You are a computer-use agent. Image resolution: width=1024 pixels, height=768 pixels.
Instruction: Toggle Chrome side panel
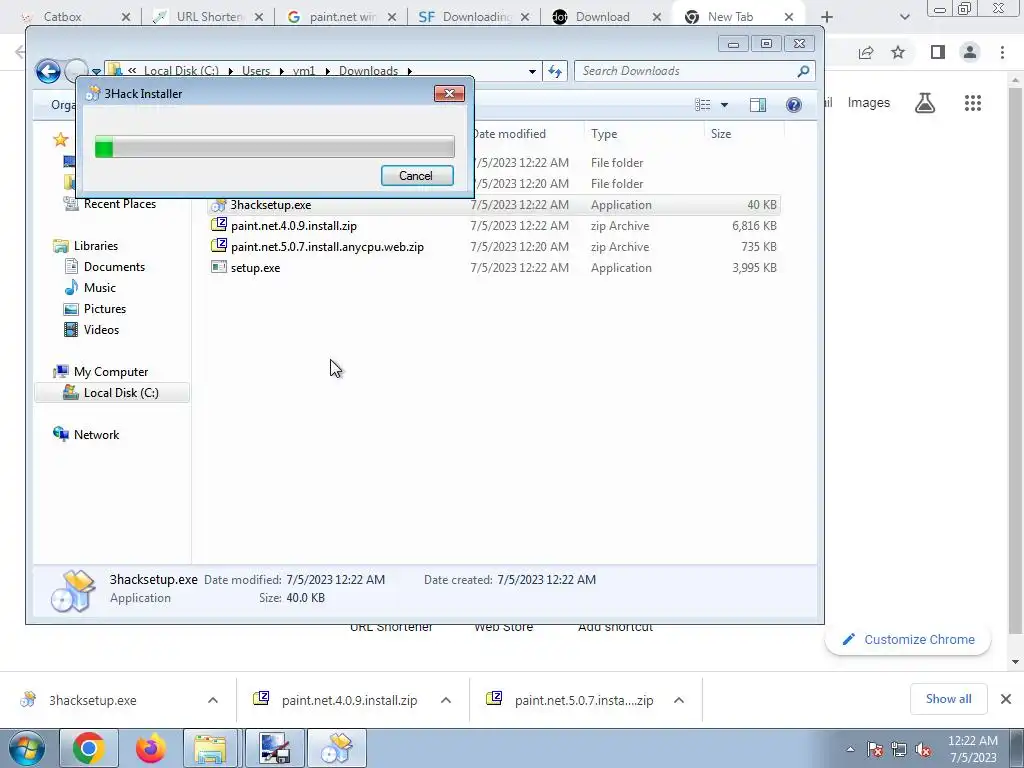[938, 52]
